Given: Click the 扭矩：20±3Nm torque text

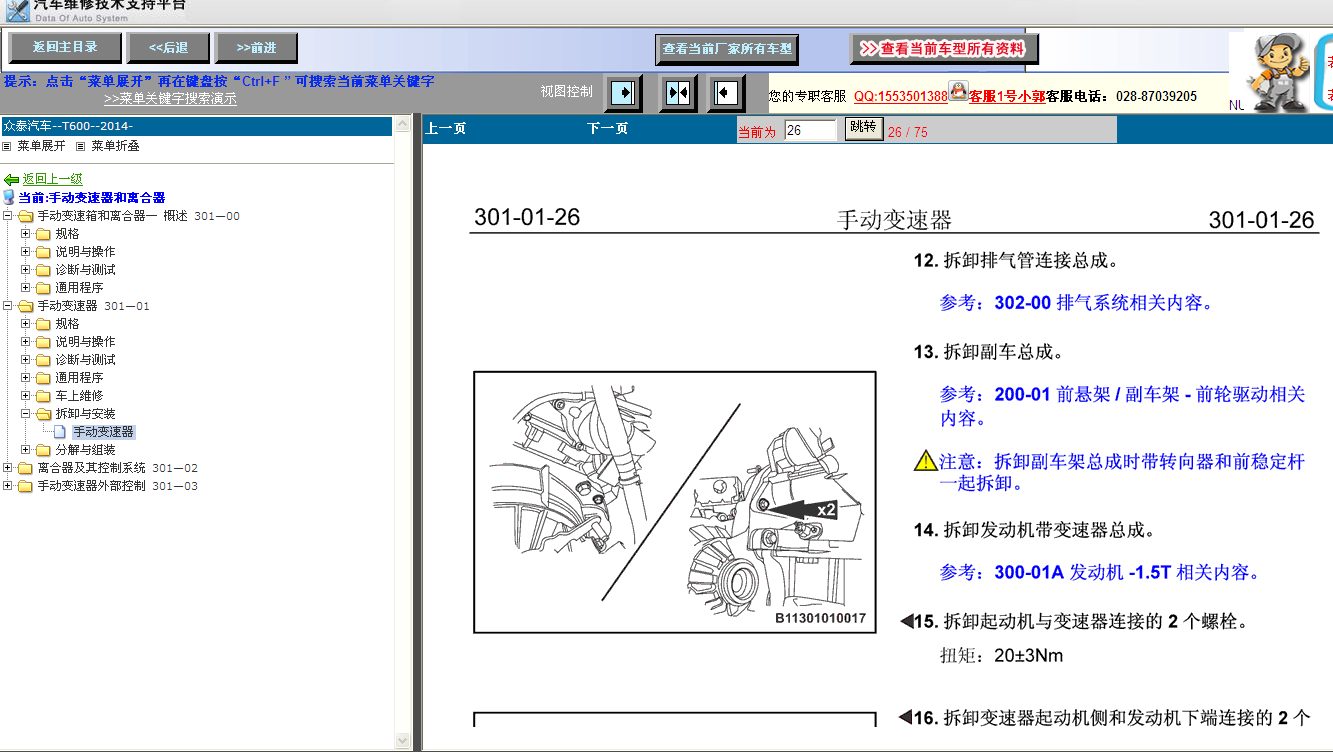Looking at the screenshot, I should [1002, 656].
